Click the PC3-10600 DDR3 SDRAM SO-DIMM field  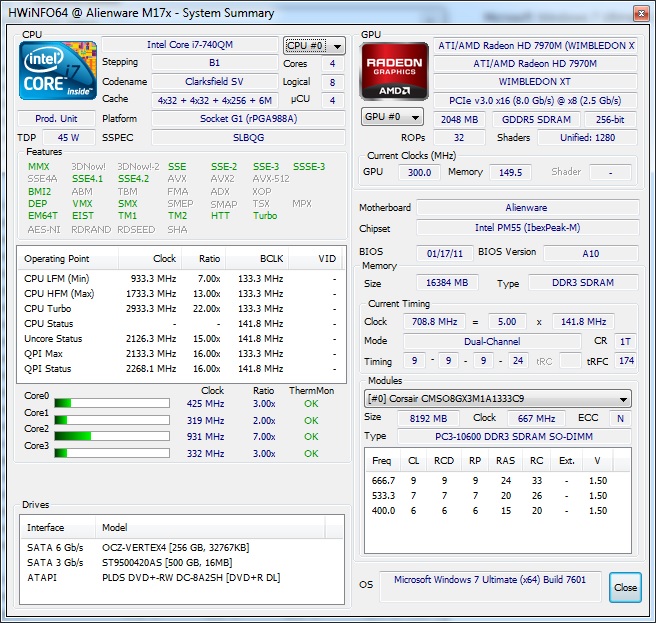point(514,437)
